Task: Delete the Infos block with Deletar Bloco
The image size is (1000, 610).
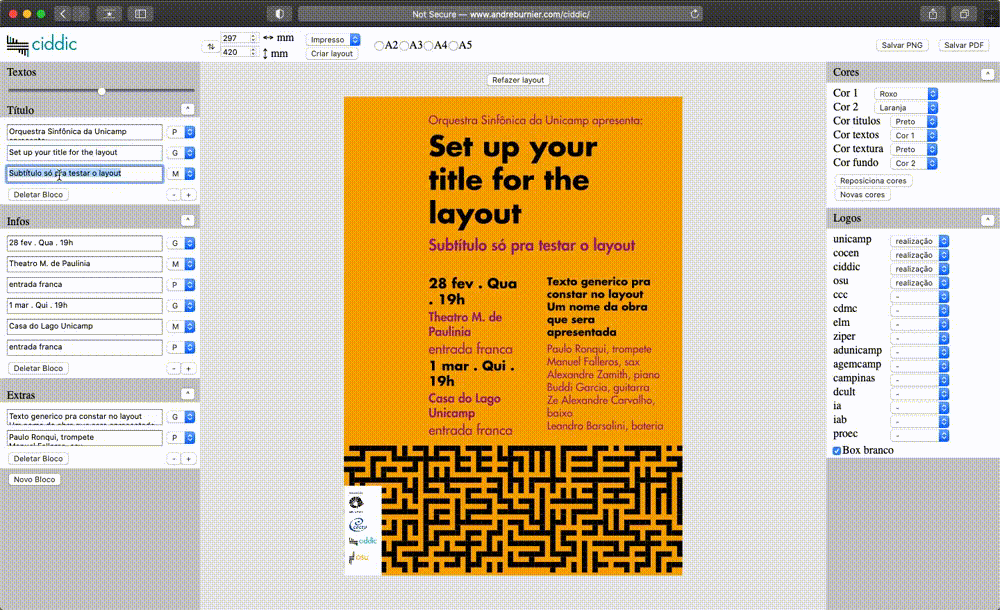Action: [x=38, y=368]
